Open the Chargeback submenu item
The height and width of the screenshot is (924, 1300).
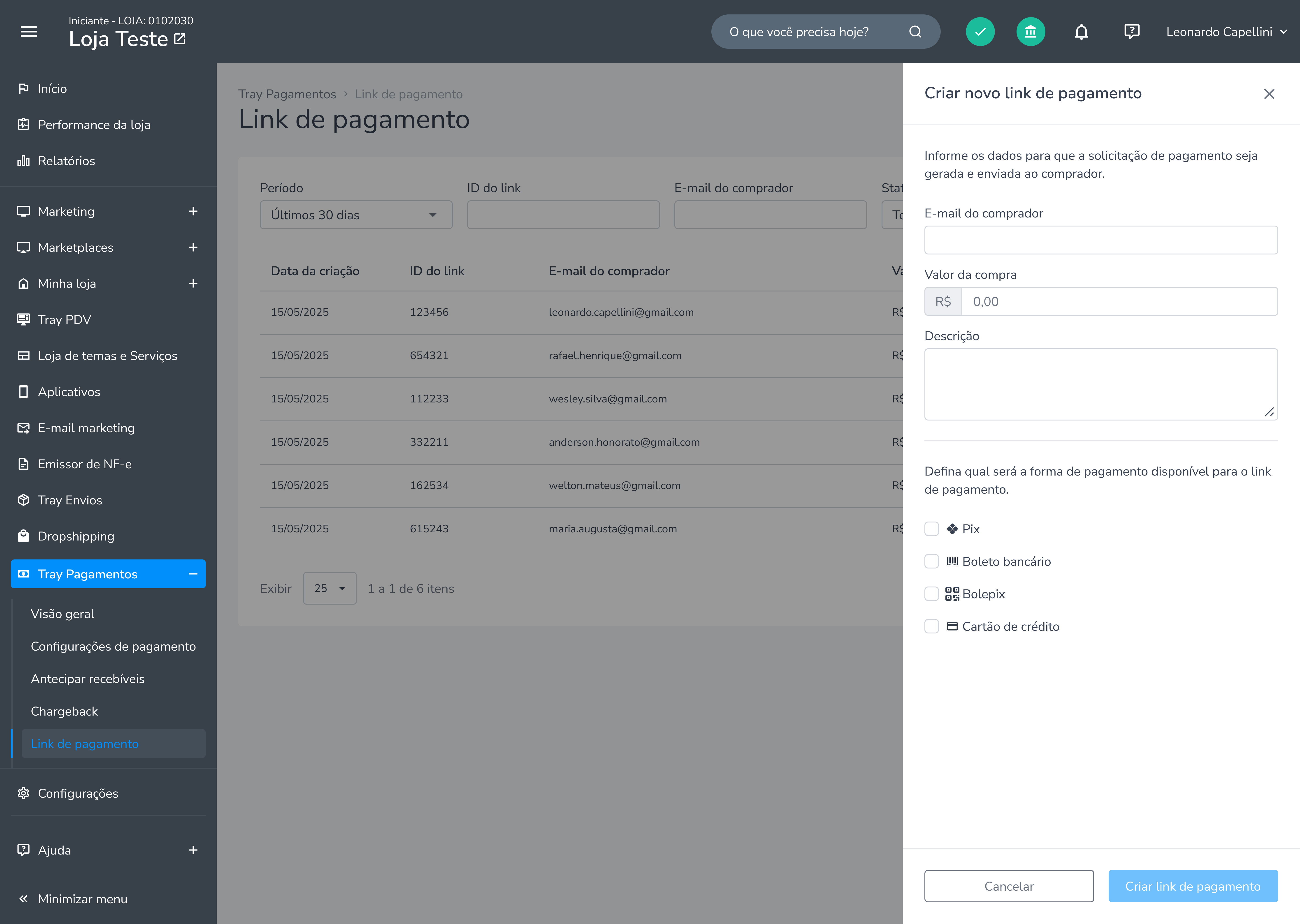[64, 711]
